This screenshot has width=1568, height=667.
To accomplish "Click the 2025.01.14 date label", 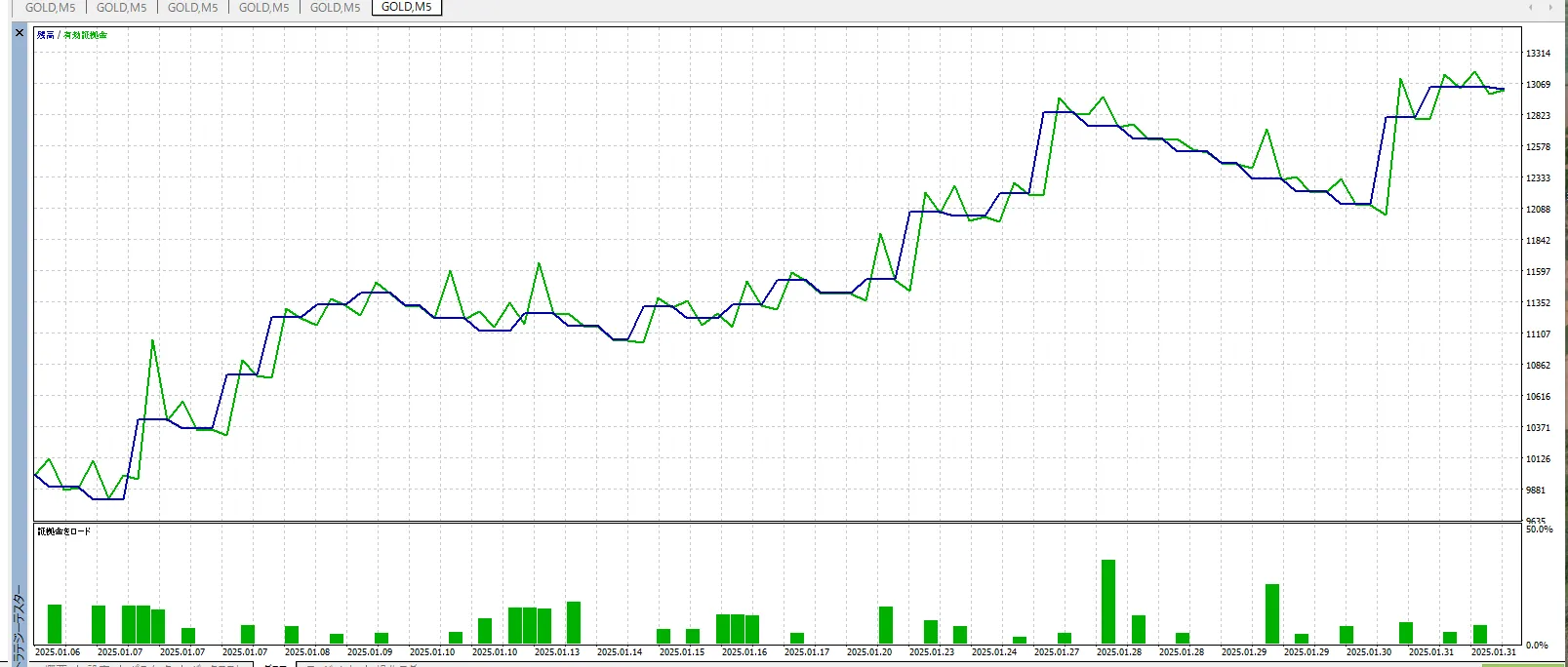I will 620,652.
